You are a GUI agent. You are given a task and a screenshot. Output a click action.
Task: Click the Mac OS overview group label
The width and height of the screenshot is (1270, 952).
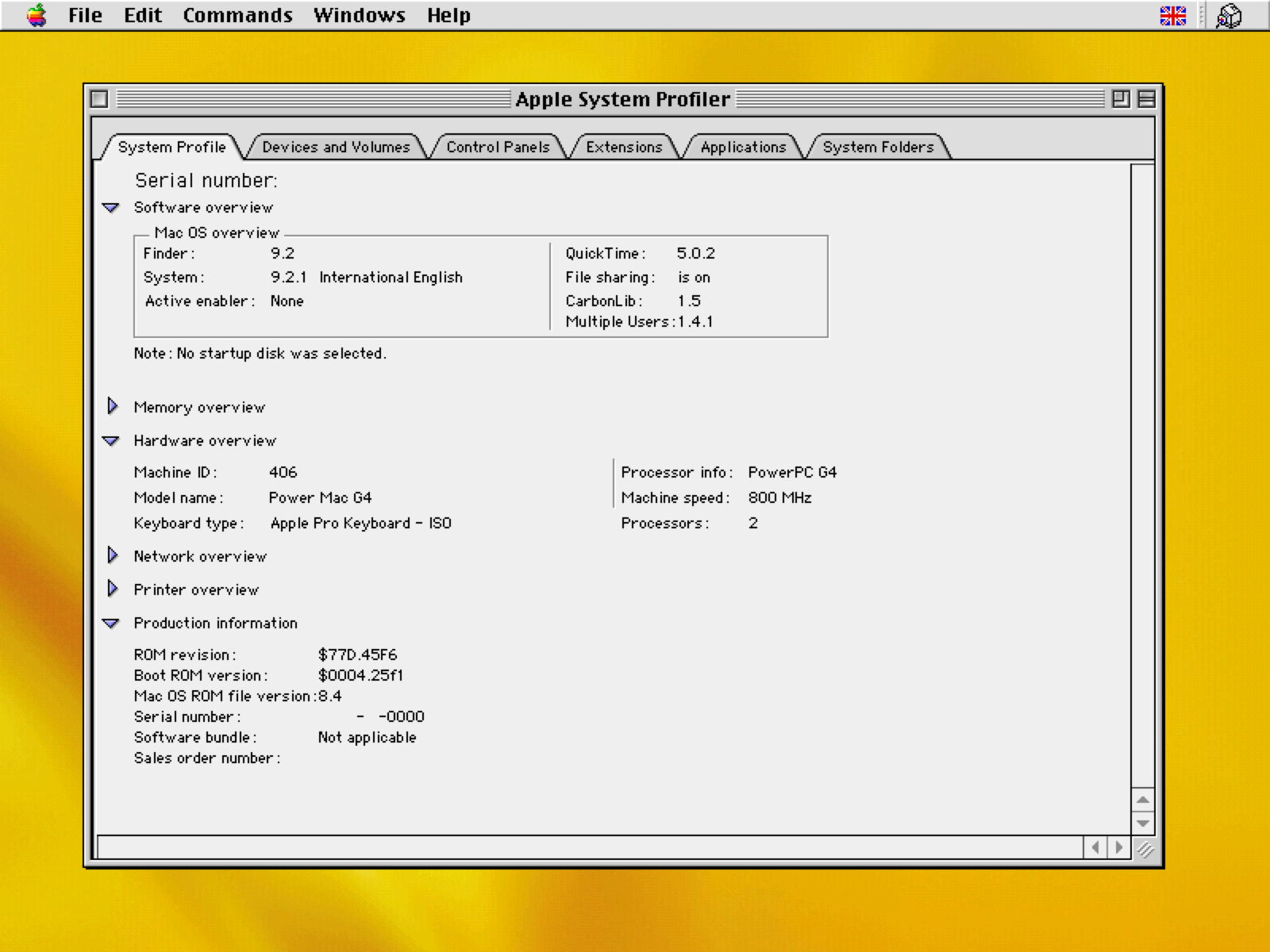click(x=217, y=232)
